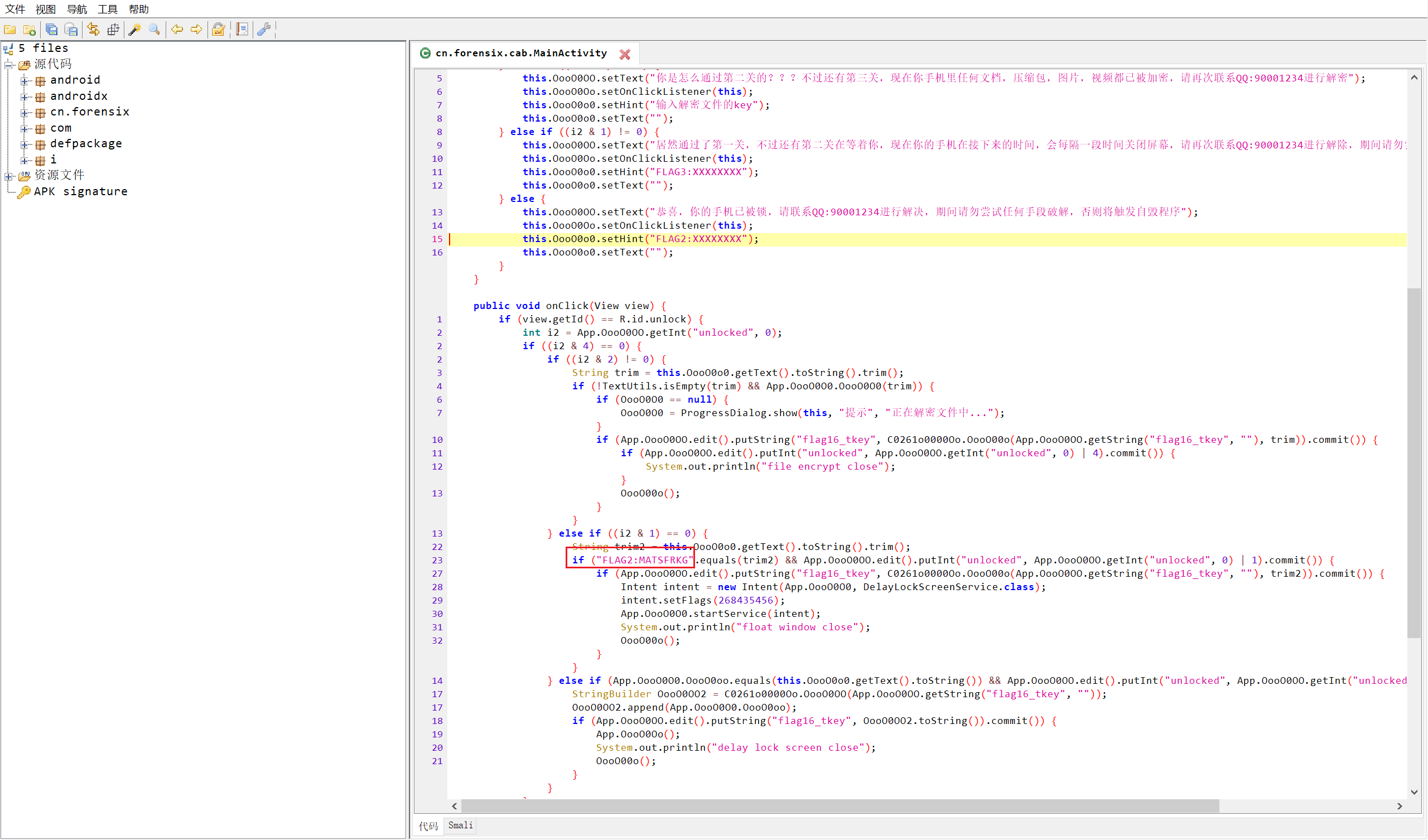Click the 5 files root tree icon
1428x840 pixels.
click(8, 49)
